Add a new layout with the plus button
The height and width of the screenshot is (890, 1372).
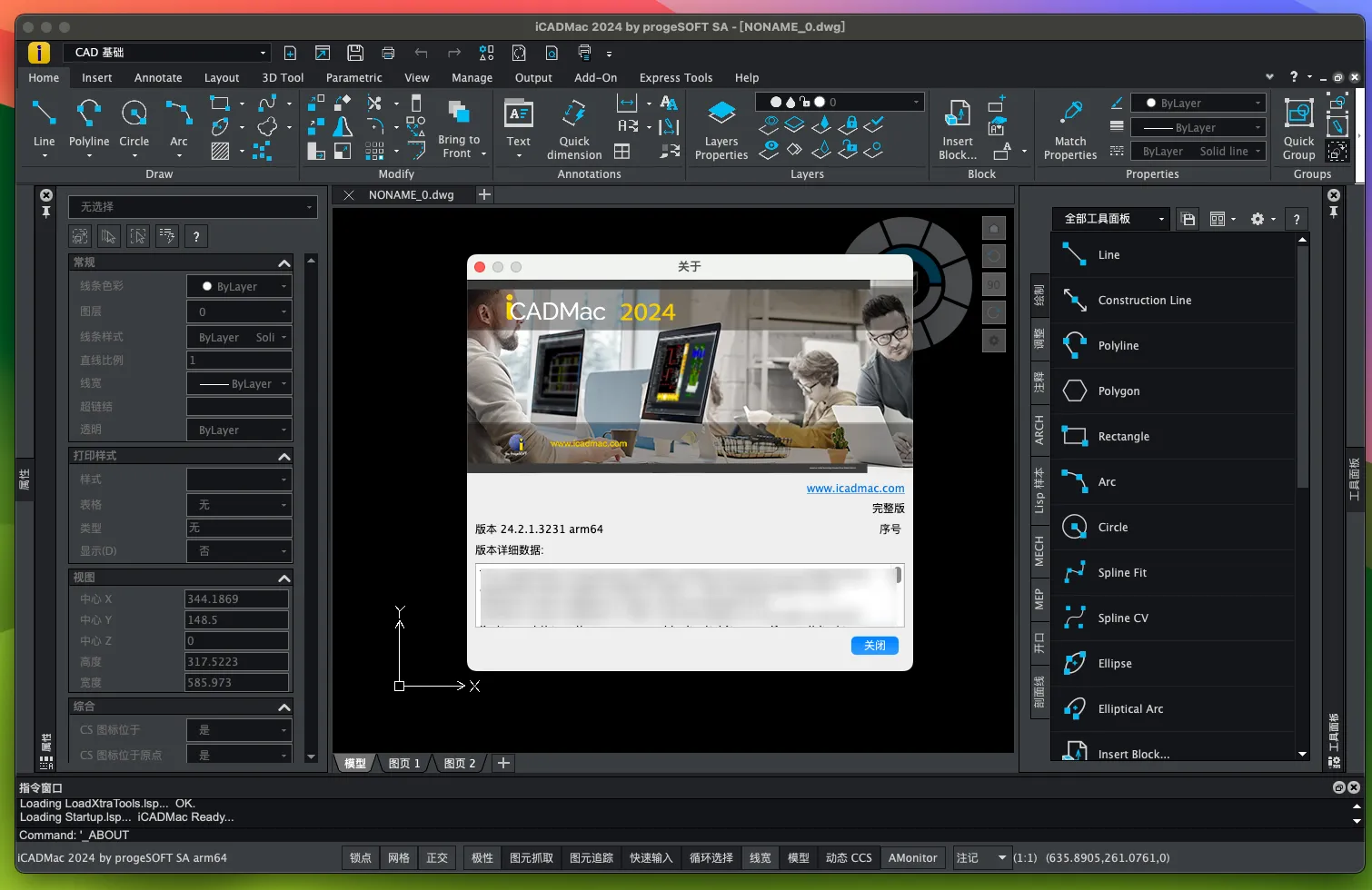pyautogui.click(x=503, y=764)
